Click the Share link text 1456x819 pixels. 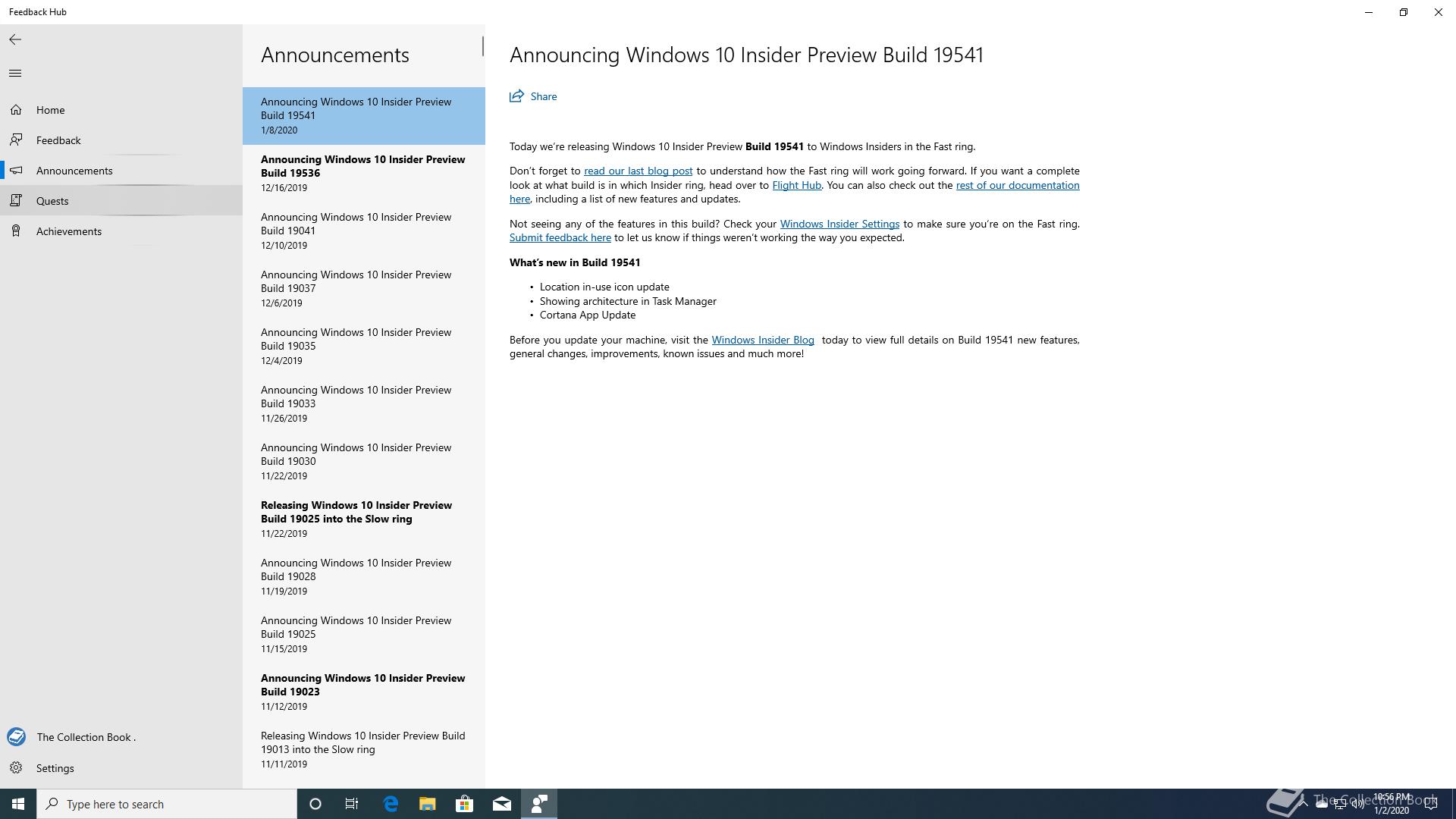click(x=544, y=96)
